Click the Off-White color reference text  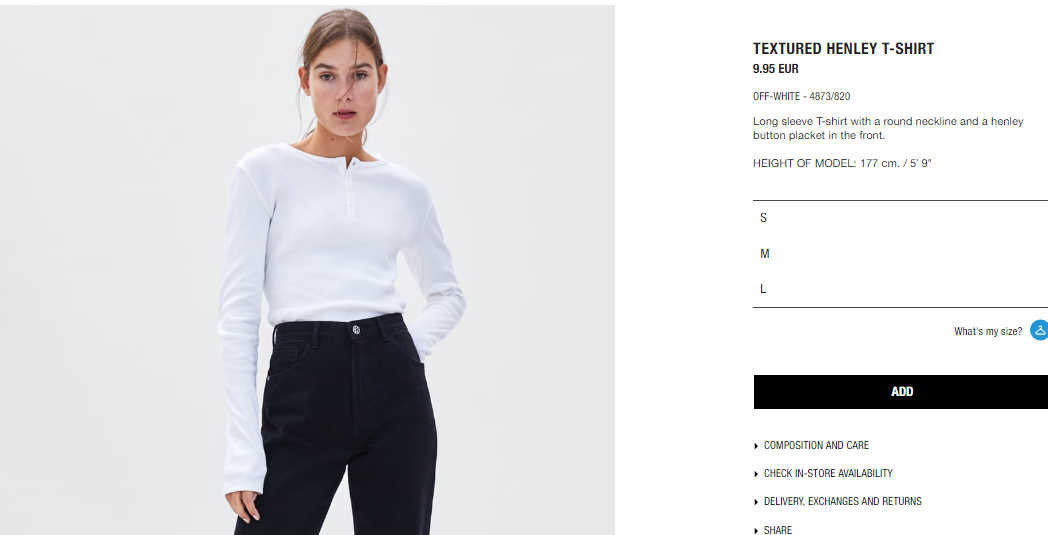point(801,96)
